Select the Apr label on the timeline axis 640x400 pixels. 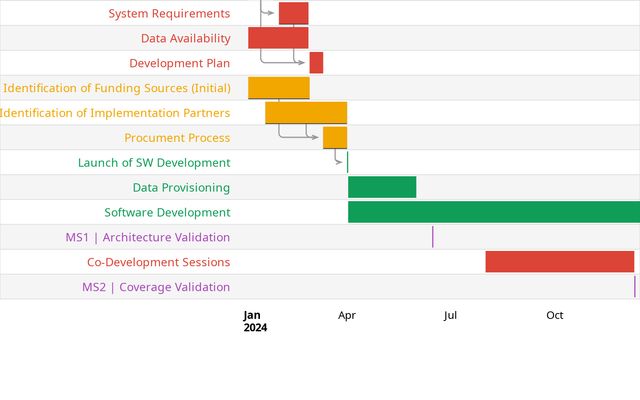[x=347, y=315]
